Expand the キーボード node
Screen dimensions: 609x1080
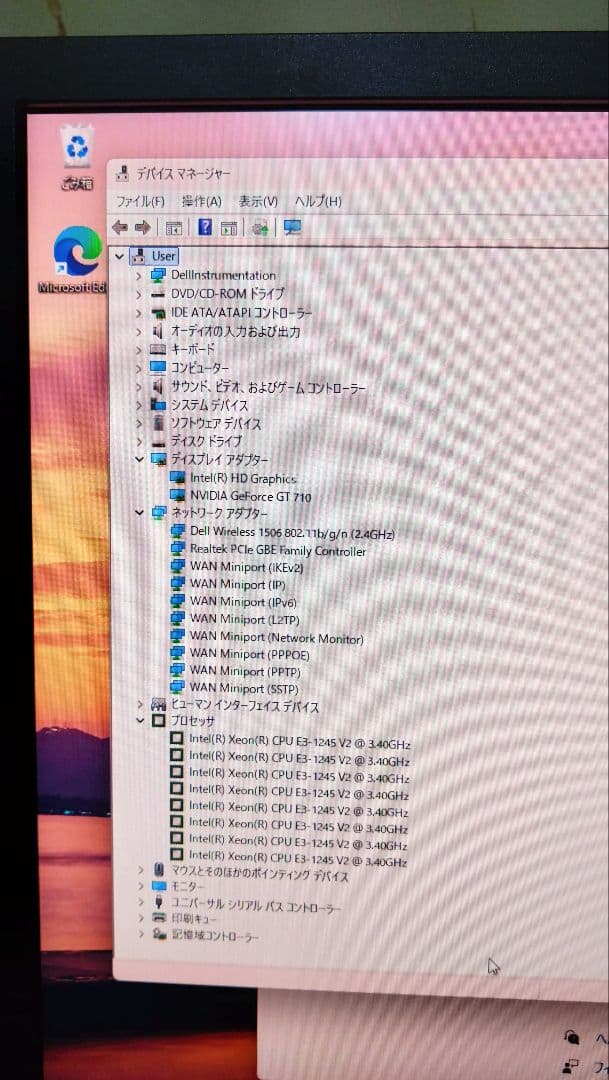click(x=138, y=350)
